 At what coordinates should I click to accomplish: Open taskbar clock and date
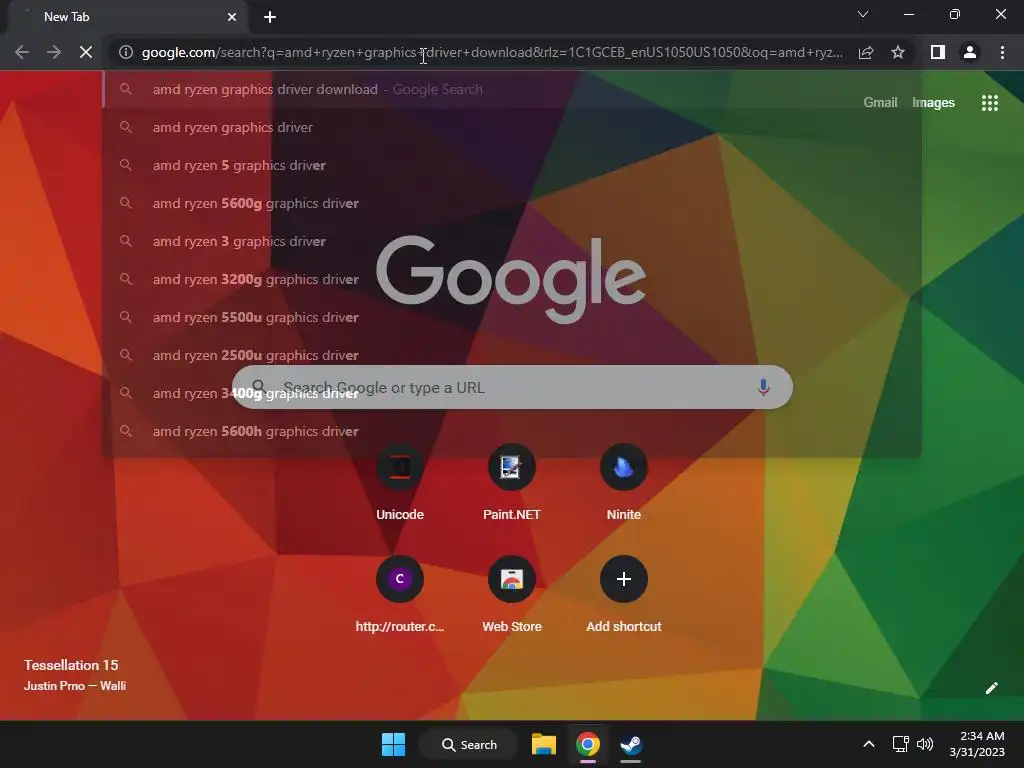click(977, 744)
